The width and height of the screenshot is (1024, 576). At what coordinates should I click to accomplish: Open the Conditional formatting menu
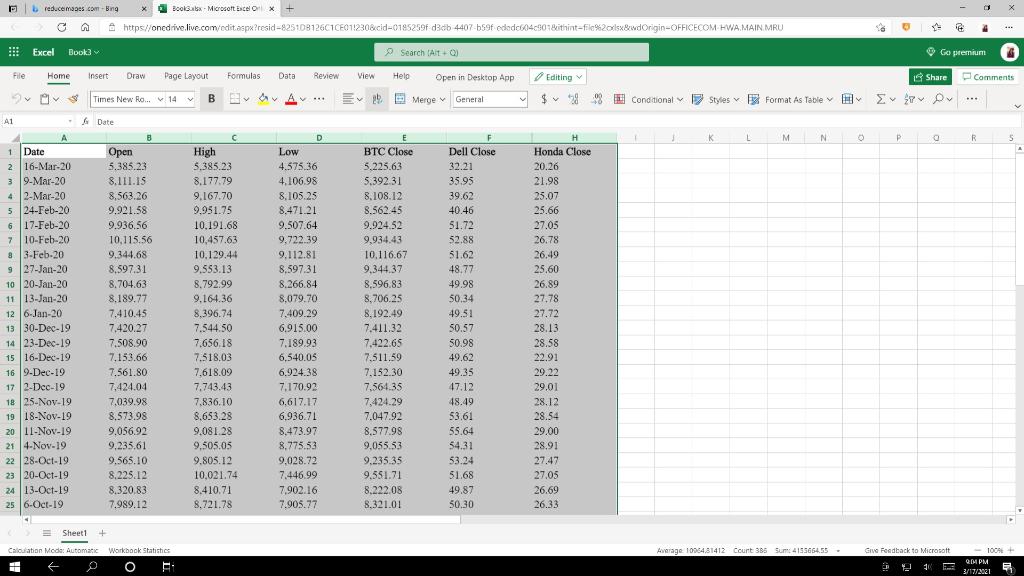[650, 100]
